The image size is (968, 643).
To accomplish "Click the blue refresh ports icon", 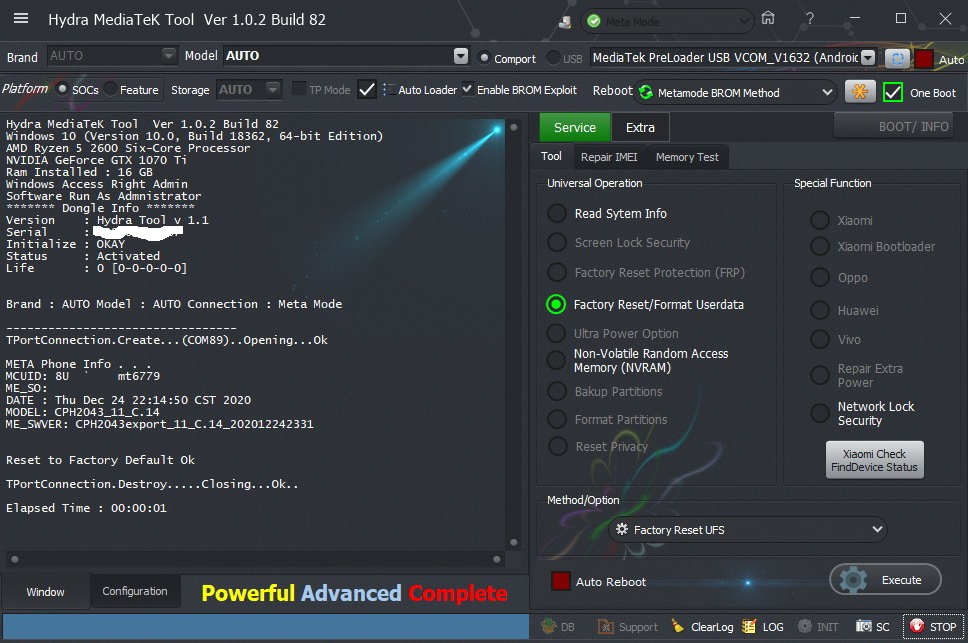I will click(898, 59).
